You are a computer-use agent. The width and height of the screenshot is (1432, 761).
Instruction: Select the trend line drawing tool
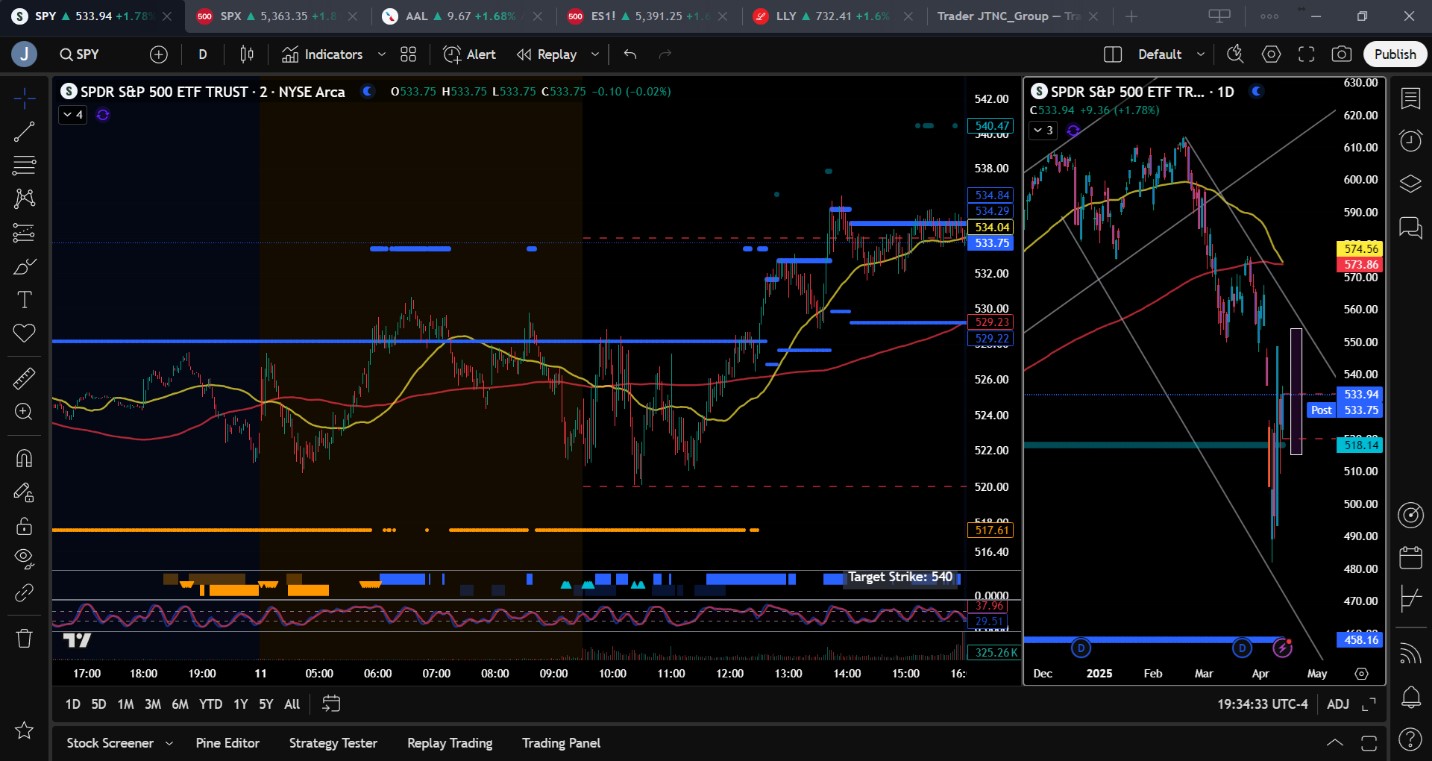pyautogui.click(x=24, y=132)
